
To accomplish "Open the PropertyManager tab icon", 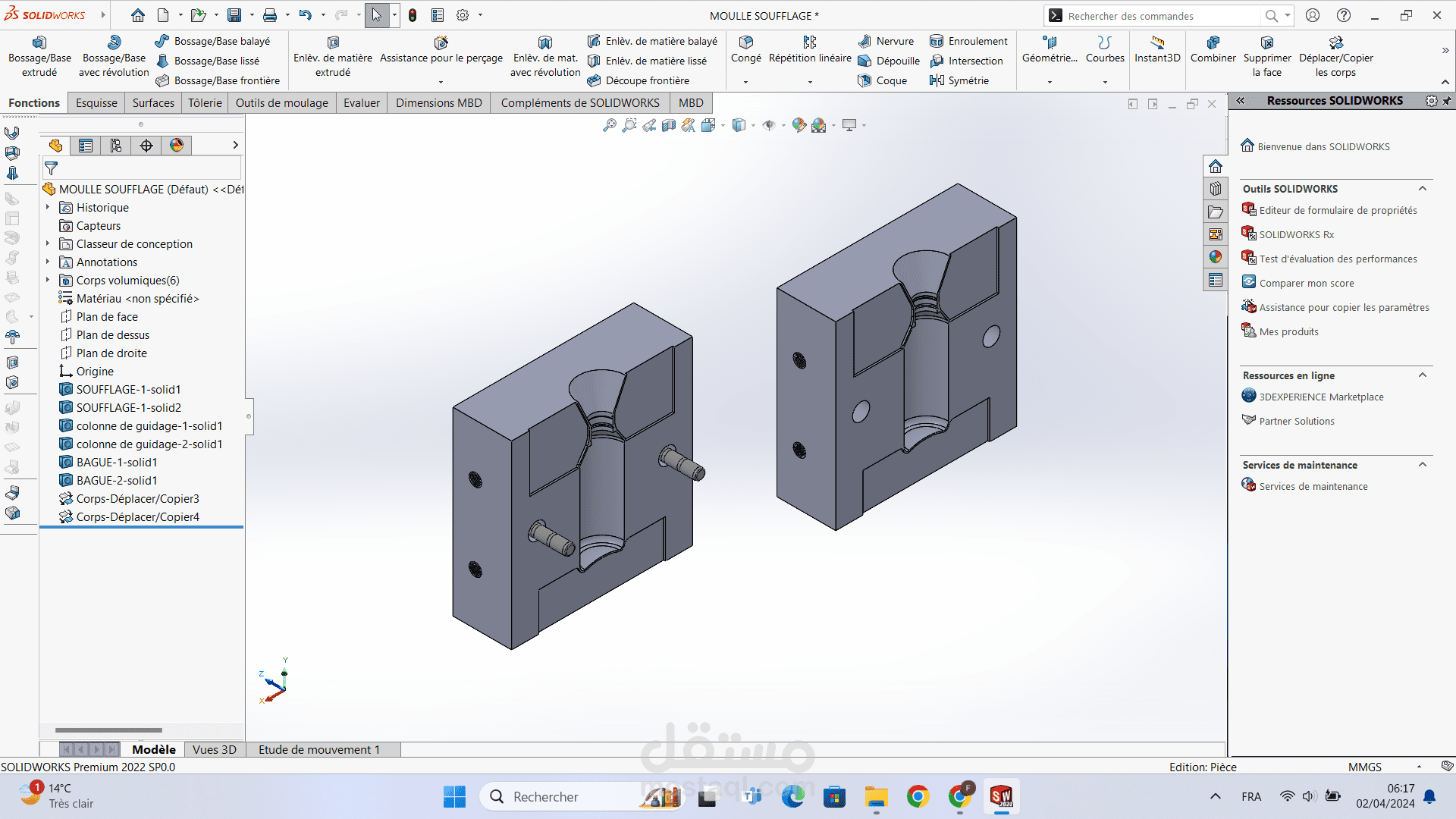I will [86, 146].
